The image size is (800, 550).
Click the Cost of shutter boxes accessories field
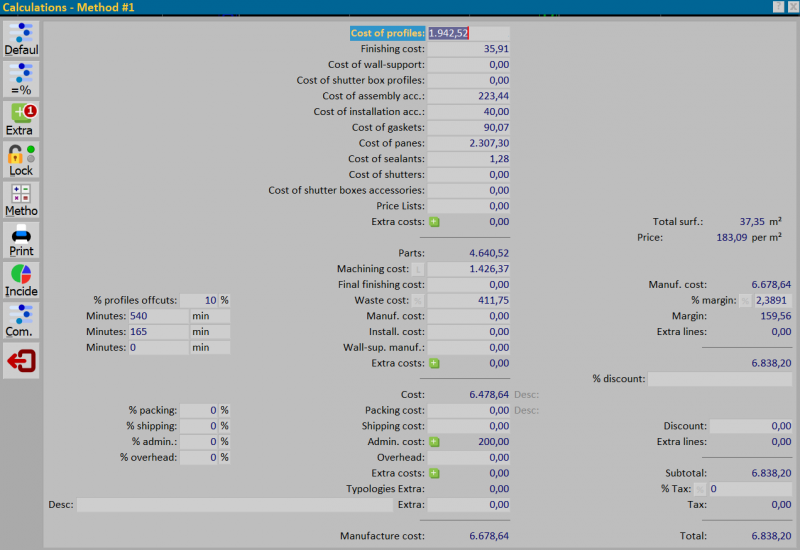(468, 190)
